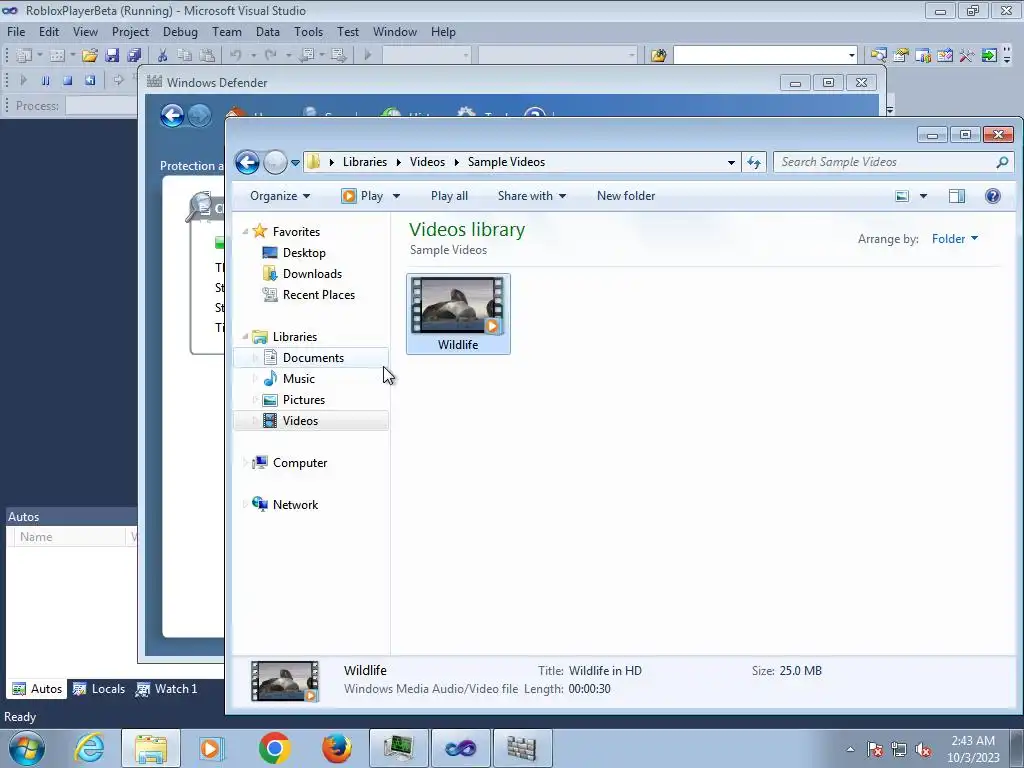This screenshot has height=768, width=1024.
Task: Click the Title value Wildlife in HD
Action: tap(605, 671)
